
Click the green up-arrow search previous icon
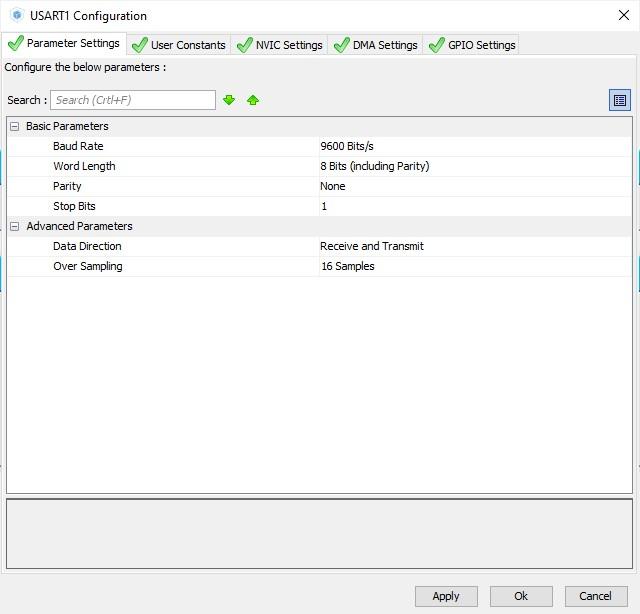(253, 100)
